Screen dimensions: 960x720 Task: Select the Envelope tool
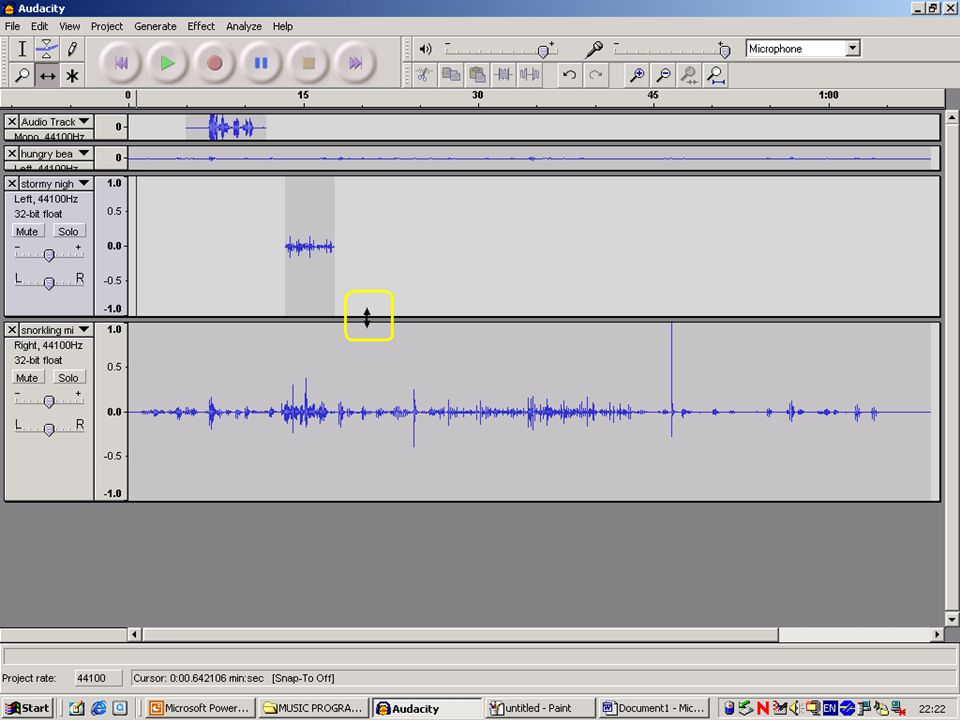pyautogui.click(x=47, y=48)
